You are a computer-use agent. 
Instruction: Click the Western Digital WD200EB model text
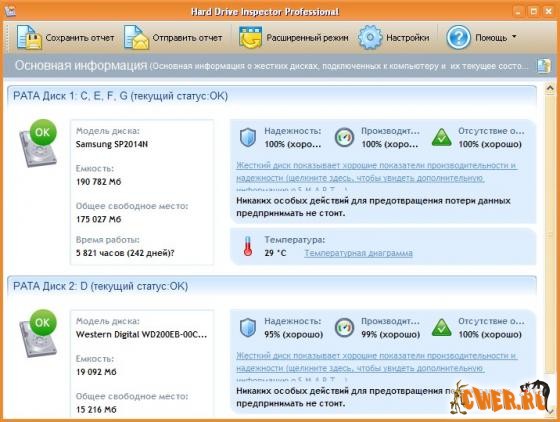click(x=141, y=335)
